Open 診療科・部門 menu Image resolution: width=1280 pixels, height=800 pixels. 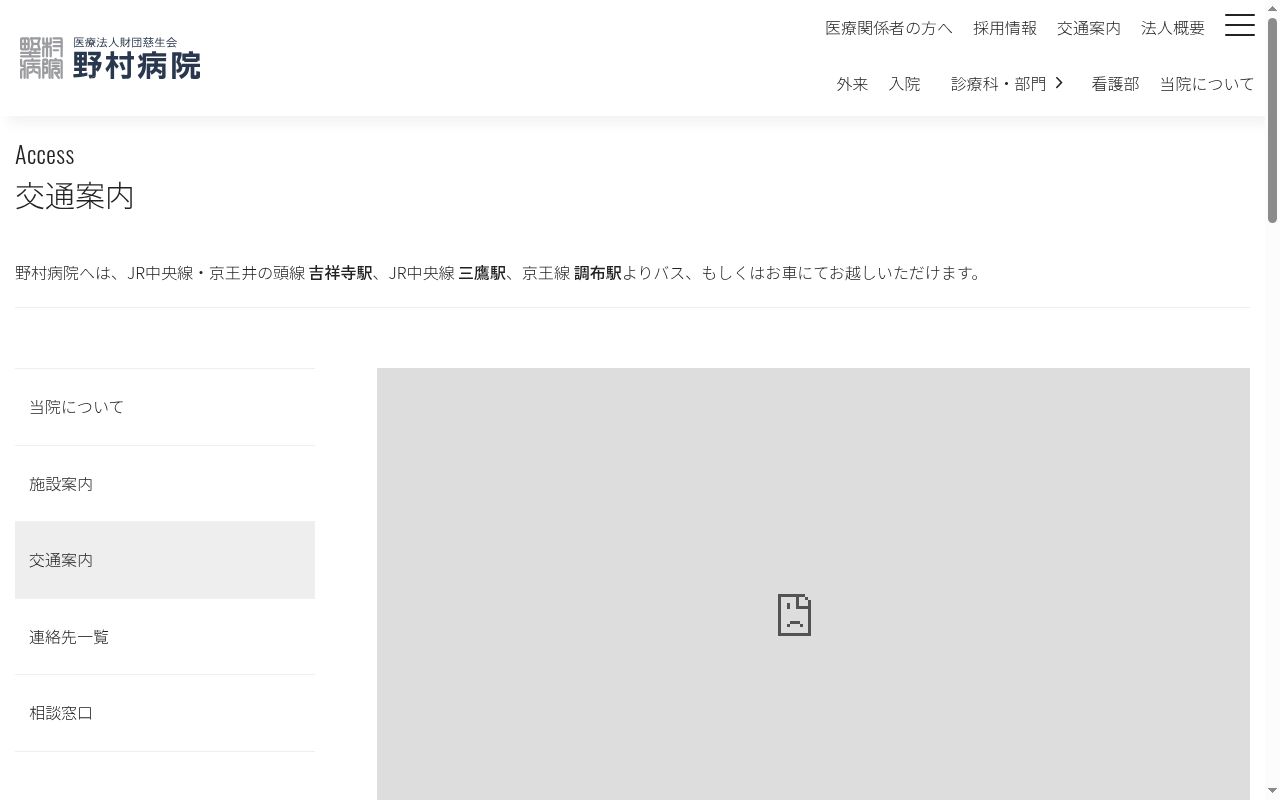click(998, 84)
